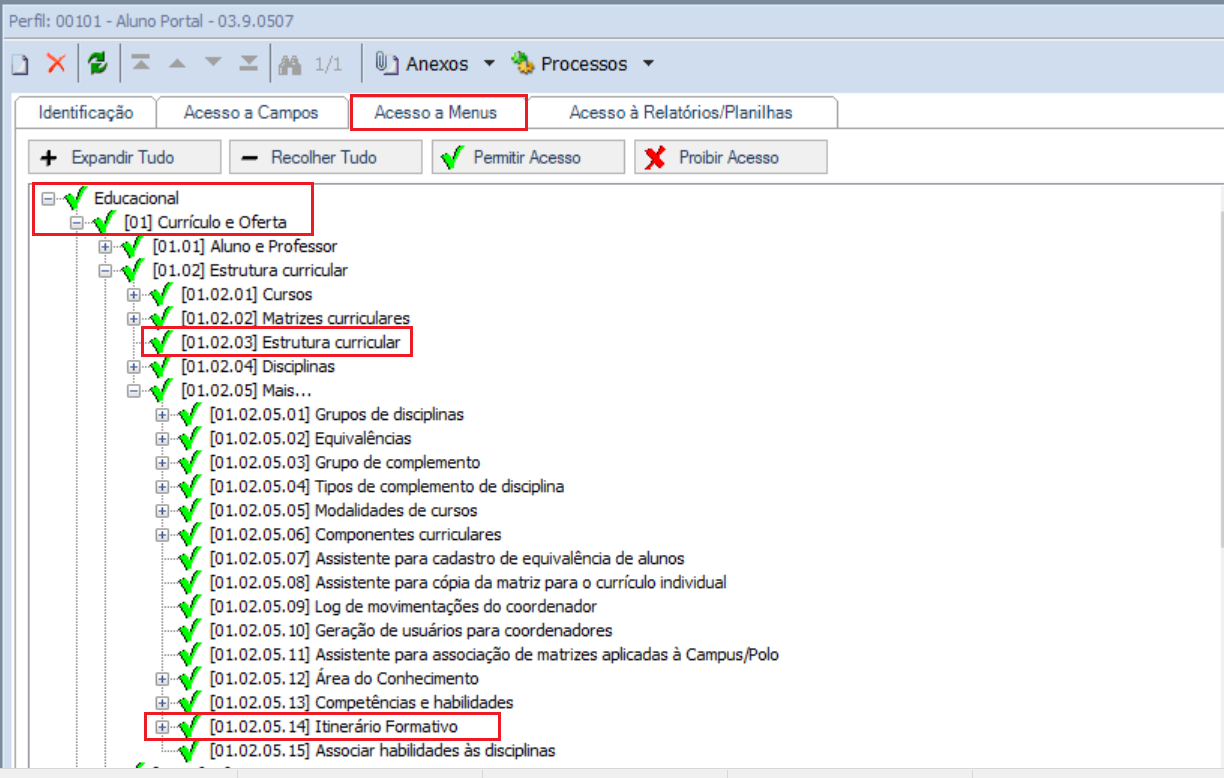1224x778 pixels.
Task: Select [01.02.05.04] Tipos de complemento de disciplina
Action: [387, 486]
